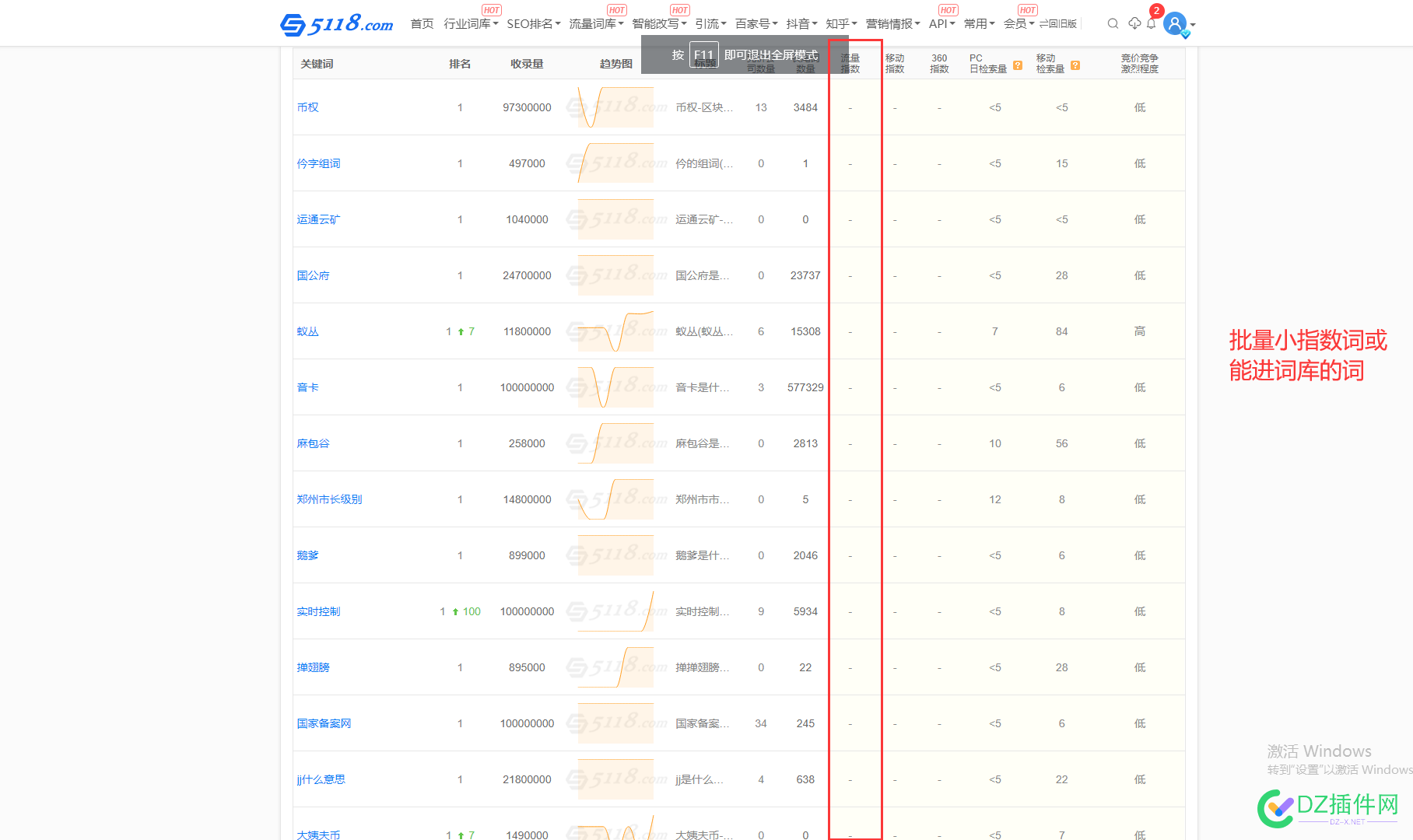This screenshot has width=1413, height=840.
Task: Switch back via 回旧版 link
Action: (1058, 24)
